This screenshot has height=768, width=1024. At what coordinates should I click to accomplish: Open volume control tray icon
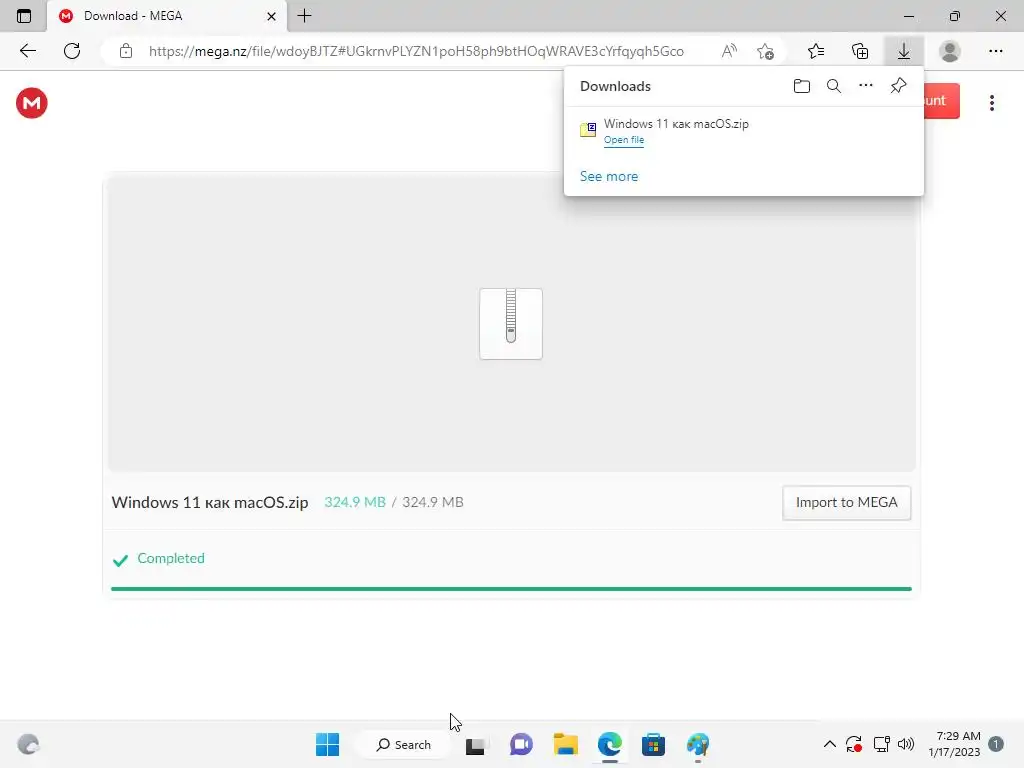[x=906, y=744]
